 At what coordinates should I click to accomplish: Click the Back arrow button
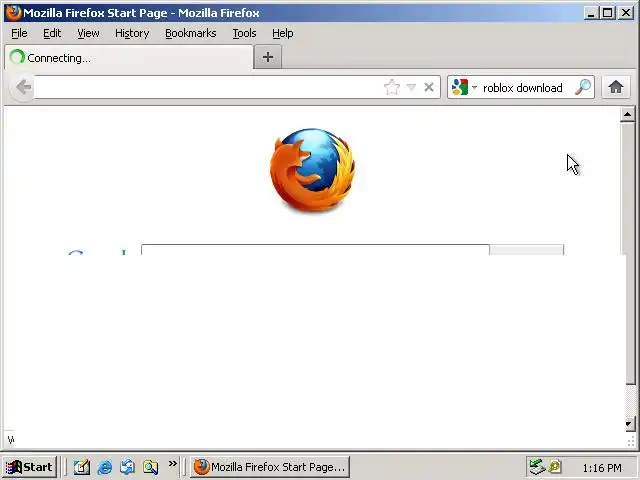click(x=22, y=87)
